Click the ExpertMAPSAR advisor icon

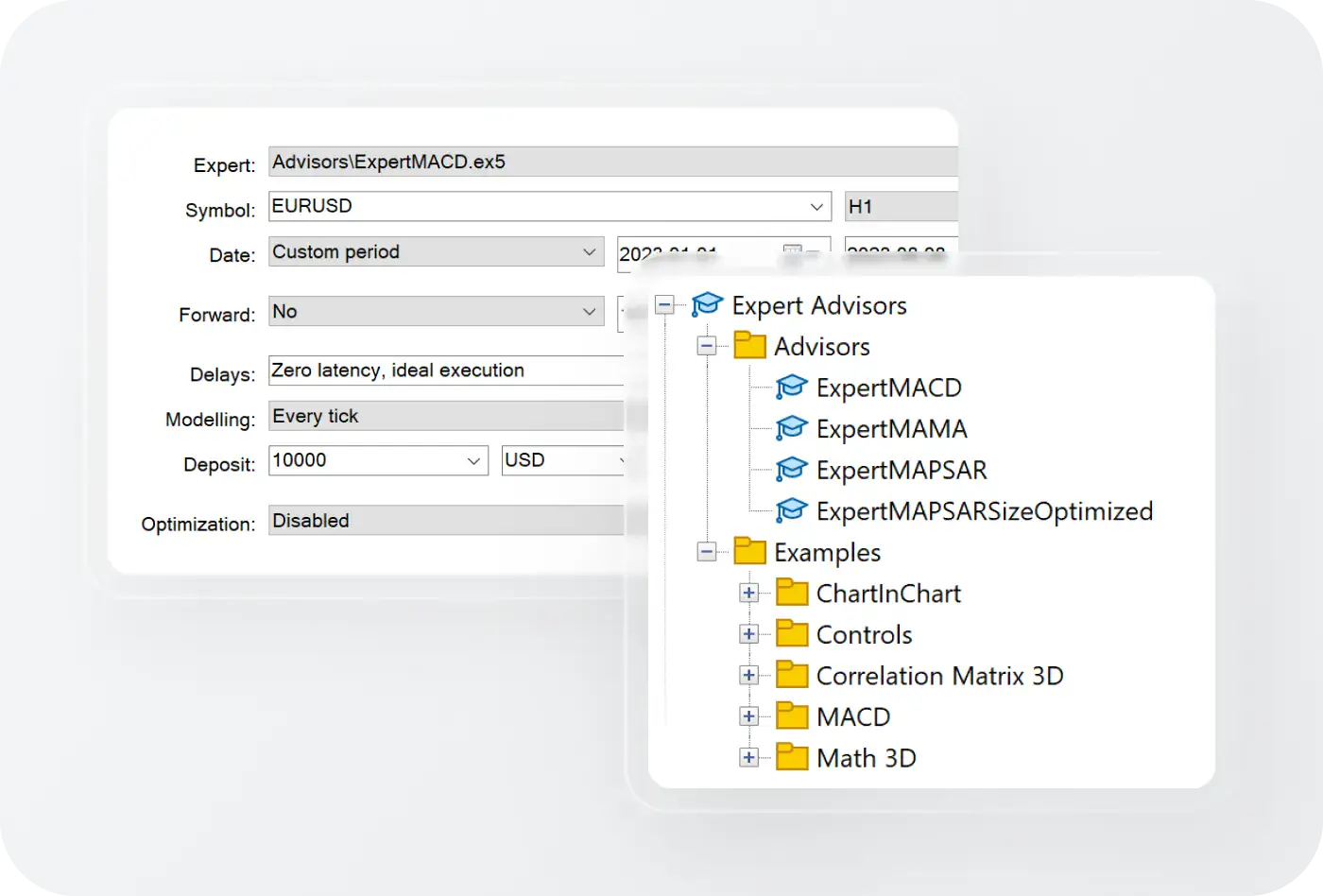click(x=791, y=470)
